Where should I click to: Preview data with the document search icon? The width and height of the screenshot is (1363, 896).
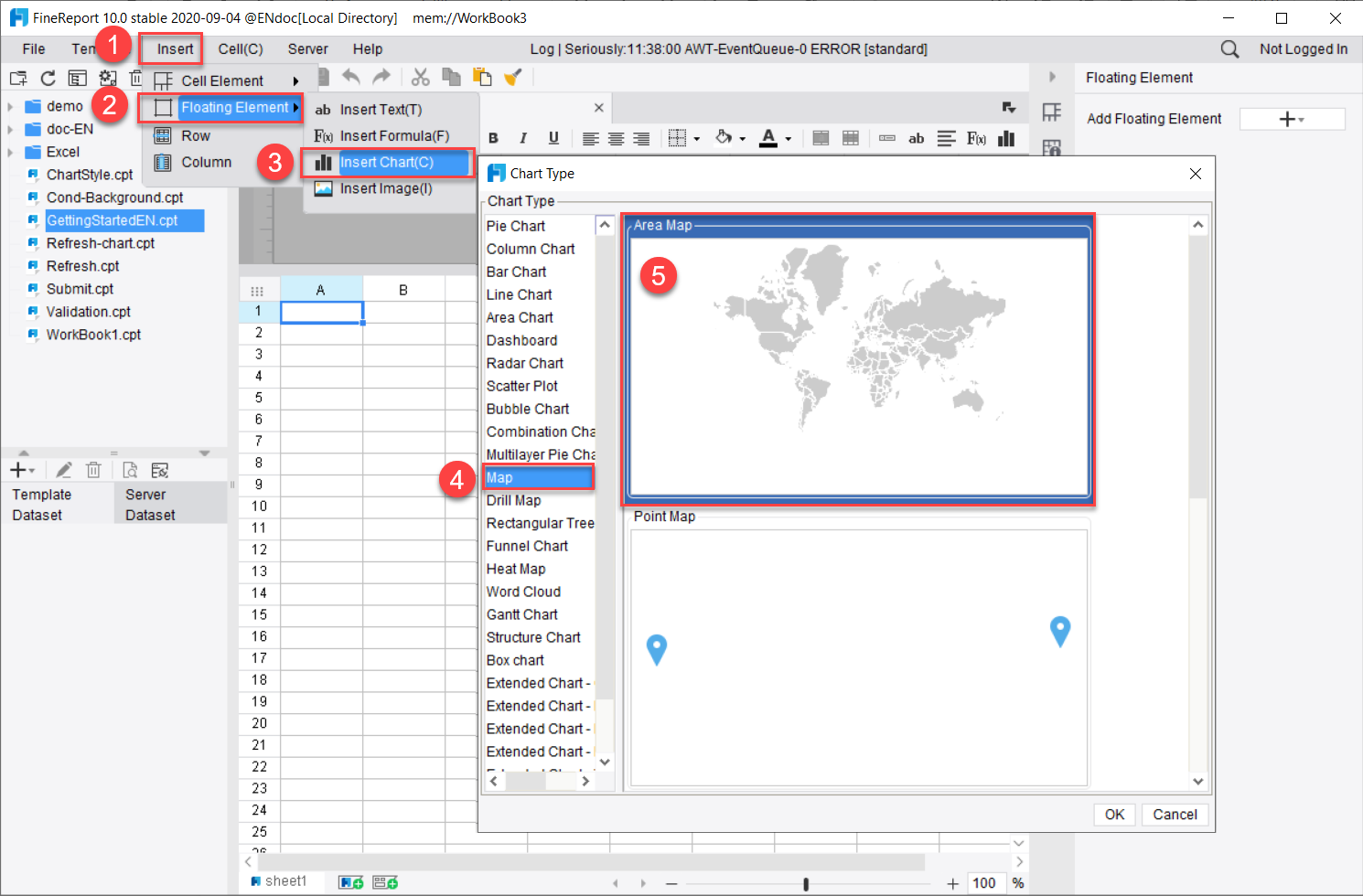click(x=129, y=469)
